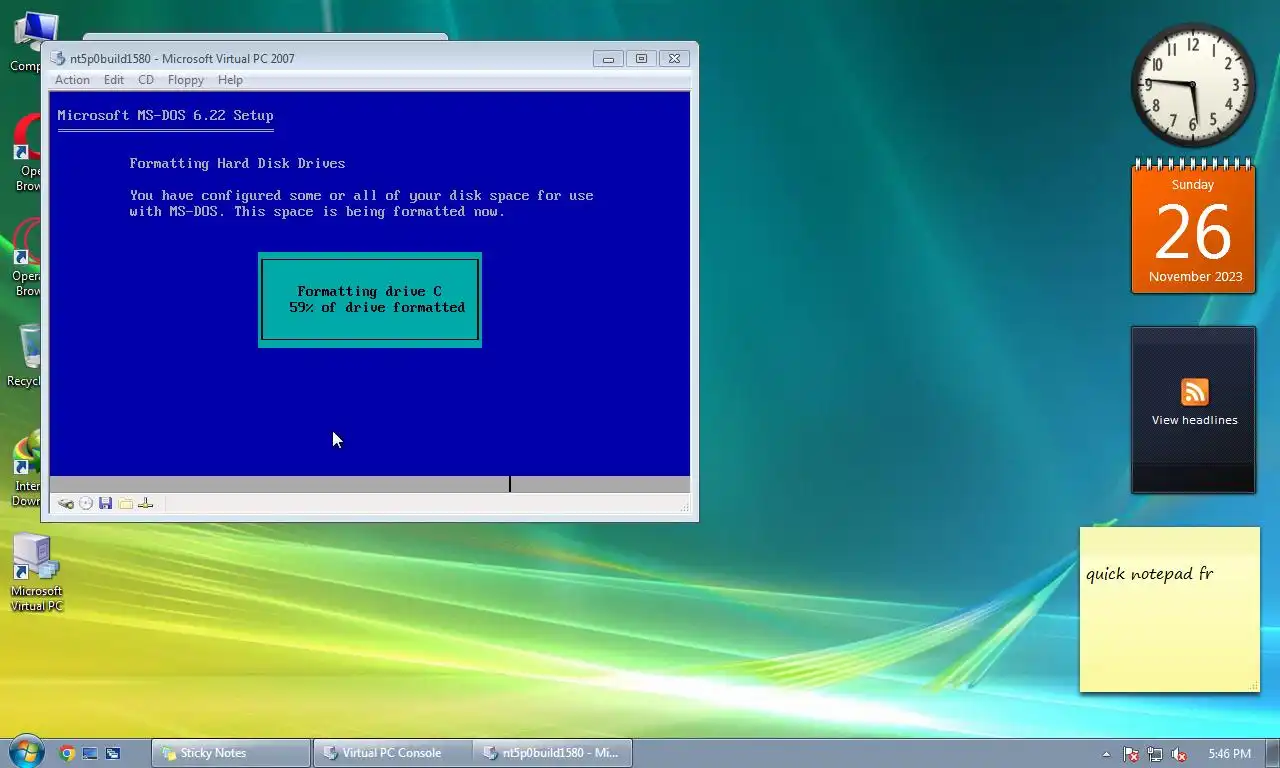Click the Action Center flag tray icon
Screen dimensions: 1280x768
pos(1131,754)
